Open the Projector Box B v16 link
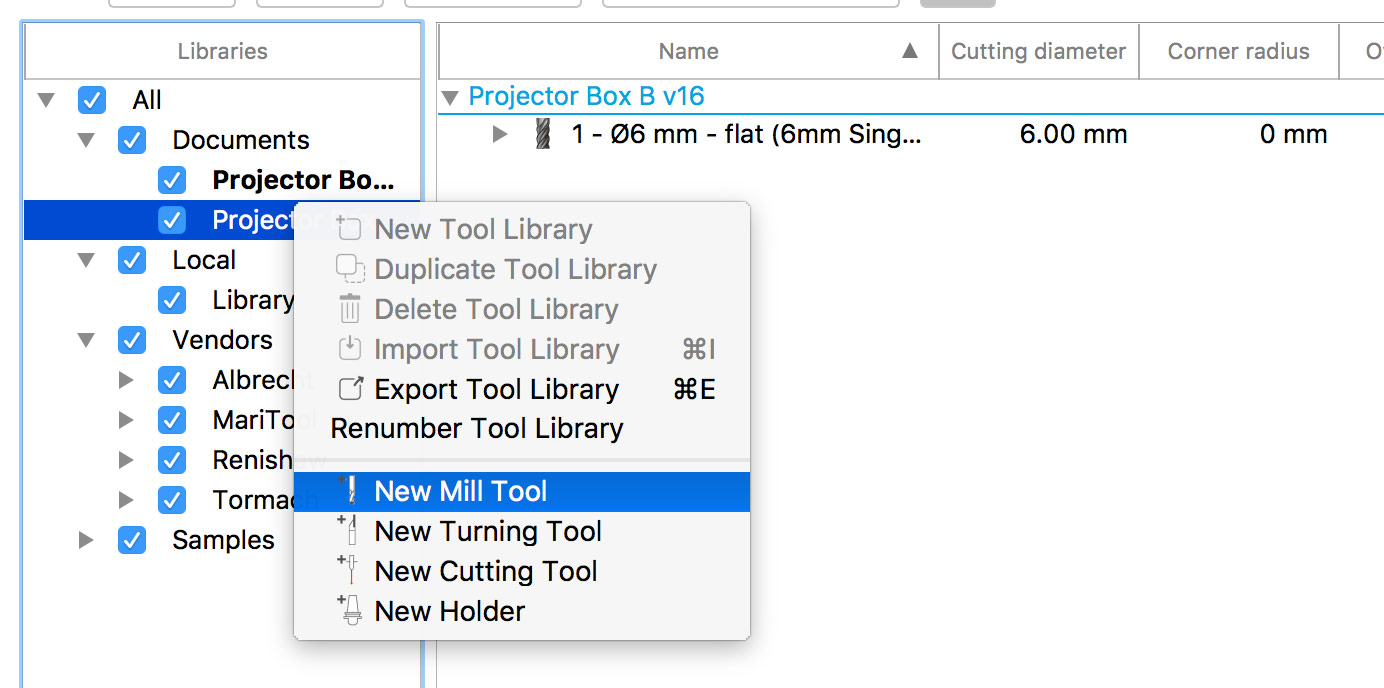 pos(584,96)
